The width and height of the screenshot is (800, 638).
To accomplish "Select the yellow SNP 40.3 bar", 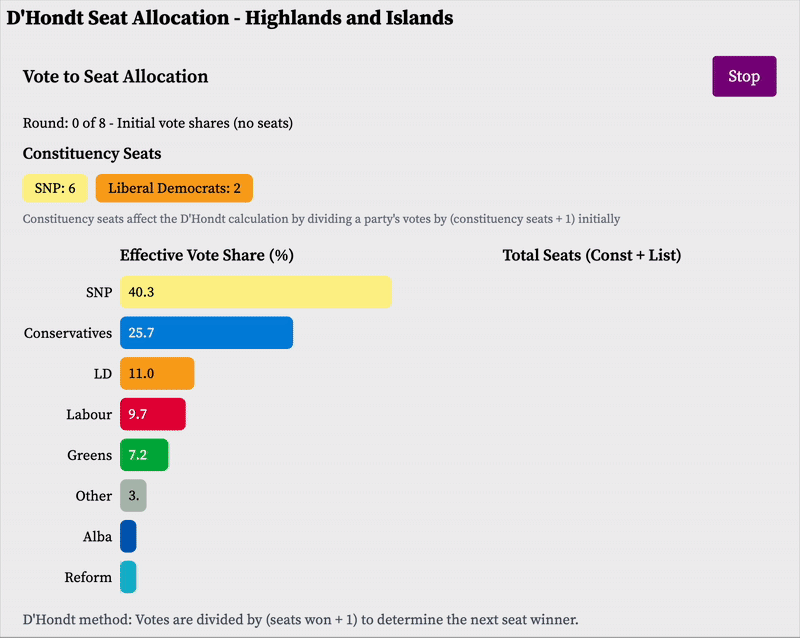I will [255, 292].
